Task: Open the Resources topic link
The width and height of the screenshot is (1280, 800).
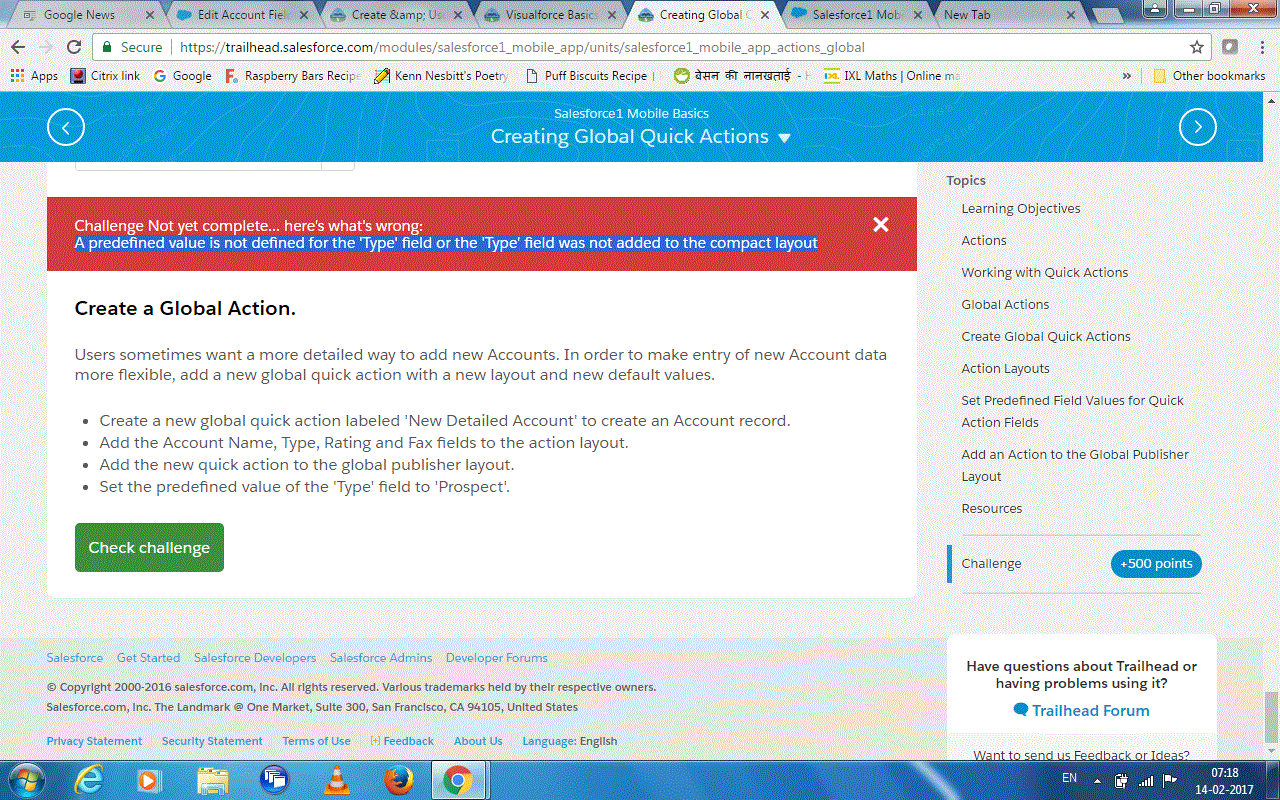Action: (x=992, y=509)
